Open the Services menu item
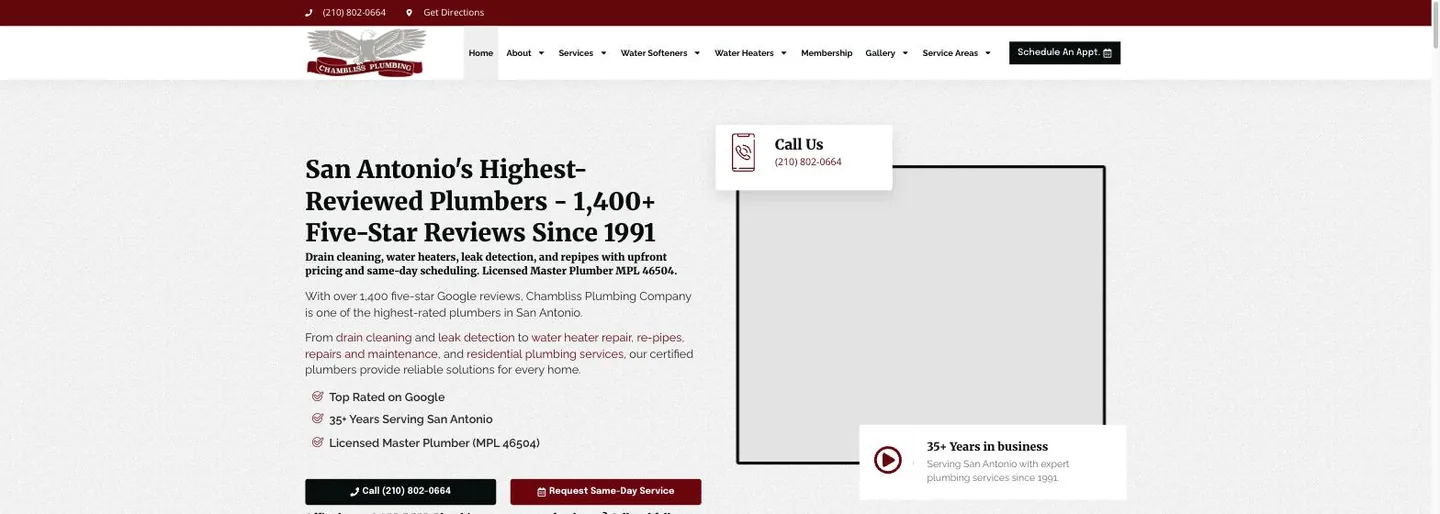 (576, 53)
